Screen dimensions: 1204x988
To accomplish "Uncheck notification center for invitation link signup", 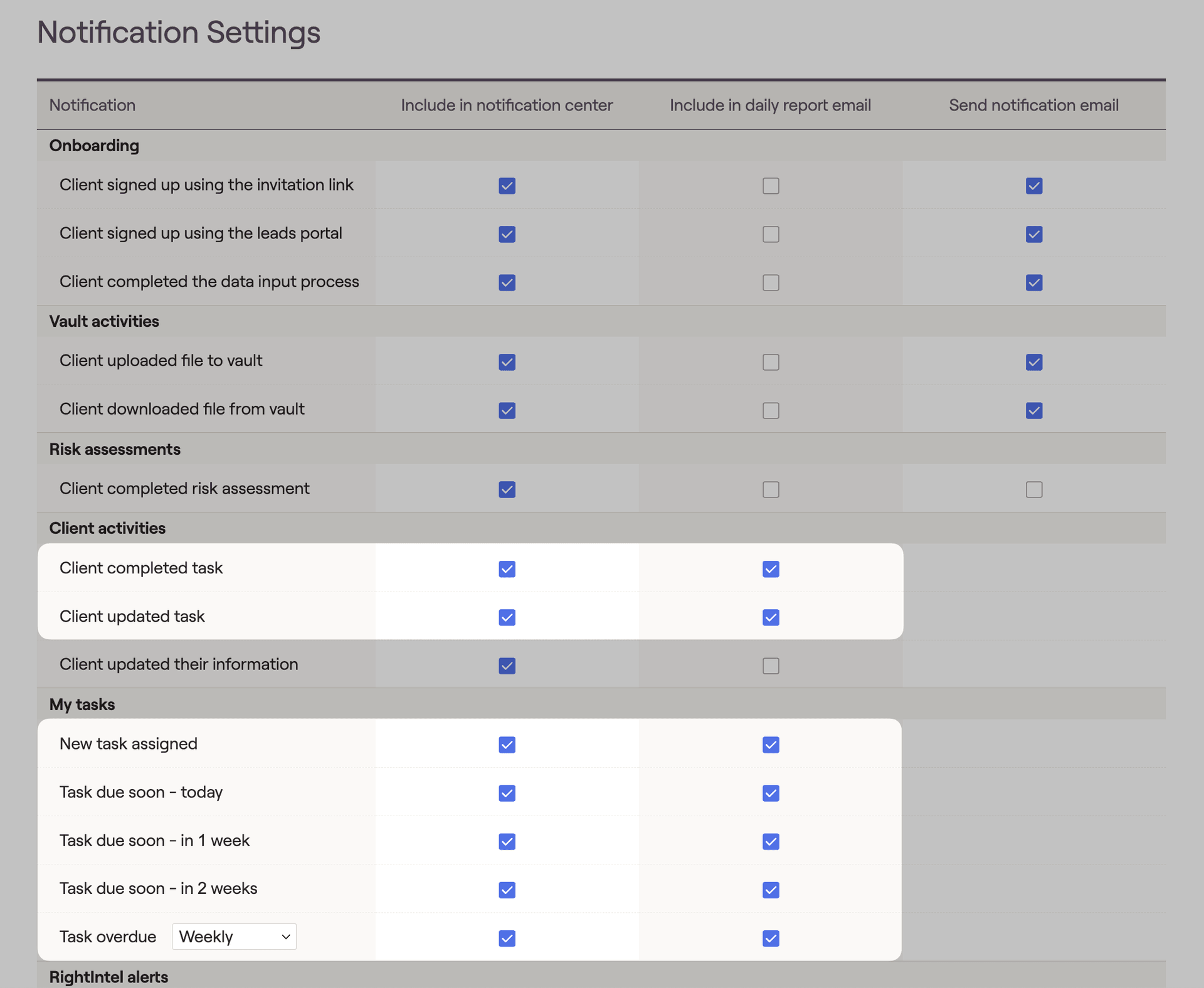I will tap(507, 186).
